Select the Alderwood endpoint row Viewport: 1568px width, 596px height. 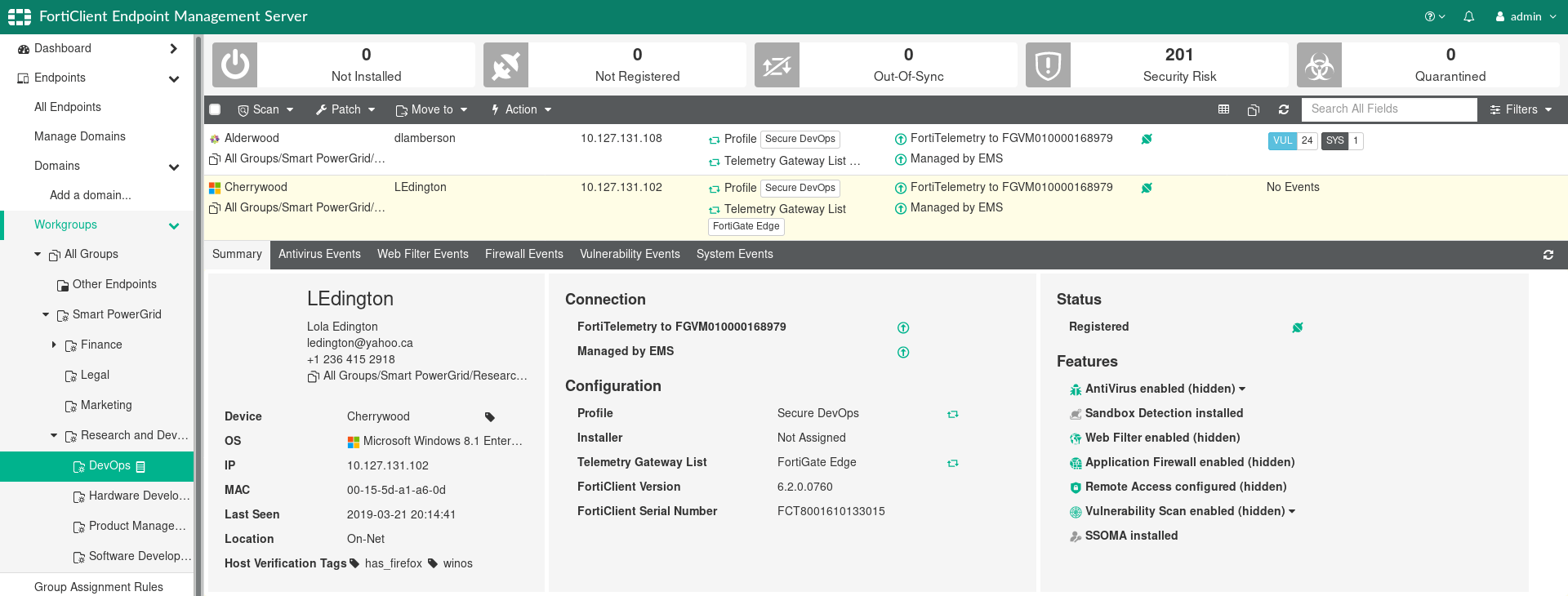click(885, 150)
